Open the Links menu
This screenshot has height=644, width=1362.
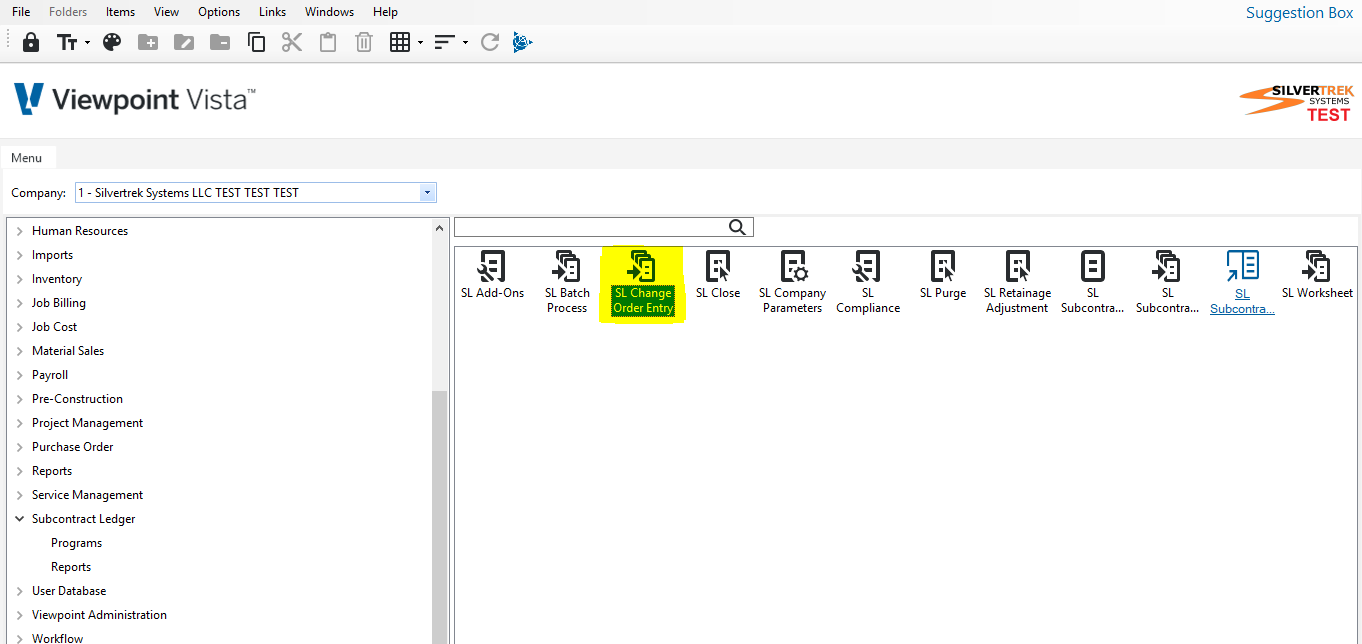(272, 12)
